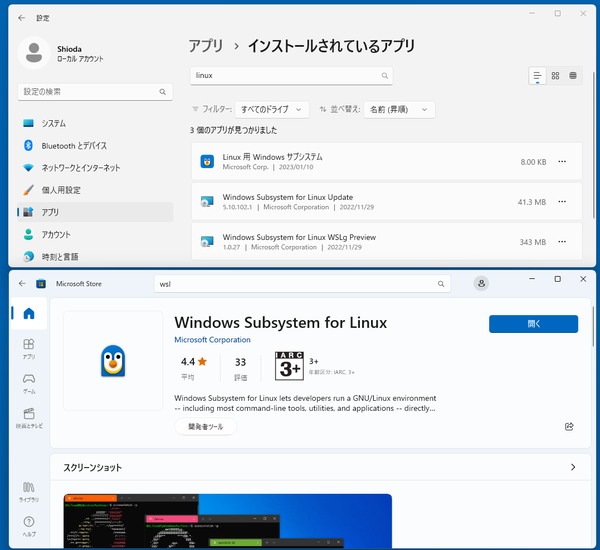Go back in Microsoft Store window
600x550 pixels.
pyautogui.click(x=22, y=284)
